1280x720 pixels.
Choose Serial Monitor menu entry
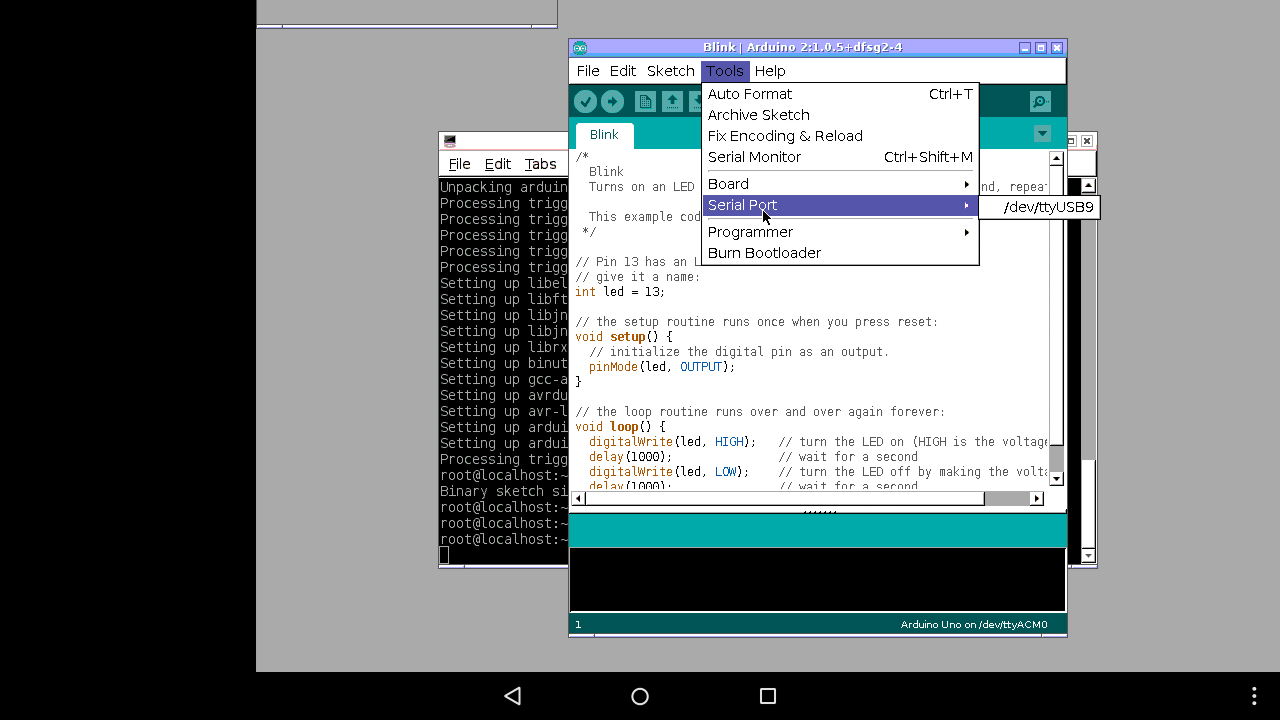[x=840, y=157]
